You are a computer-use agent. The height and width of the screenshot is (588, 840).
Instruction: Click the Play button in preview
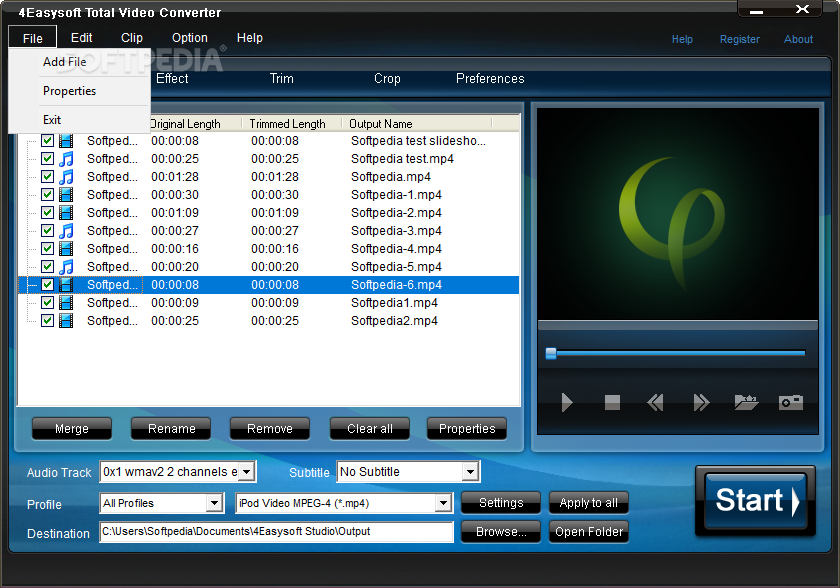[x=567, y=402]
